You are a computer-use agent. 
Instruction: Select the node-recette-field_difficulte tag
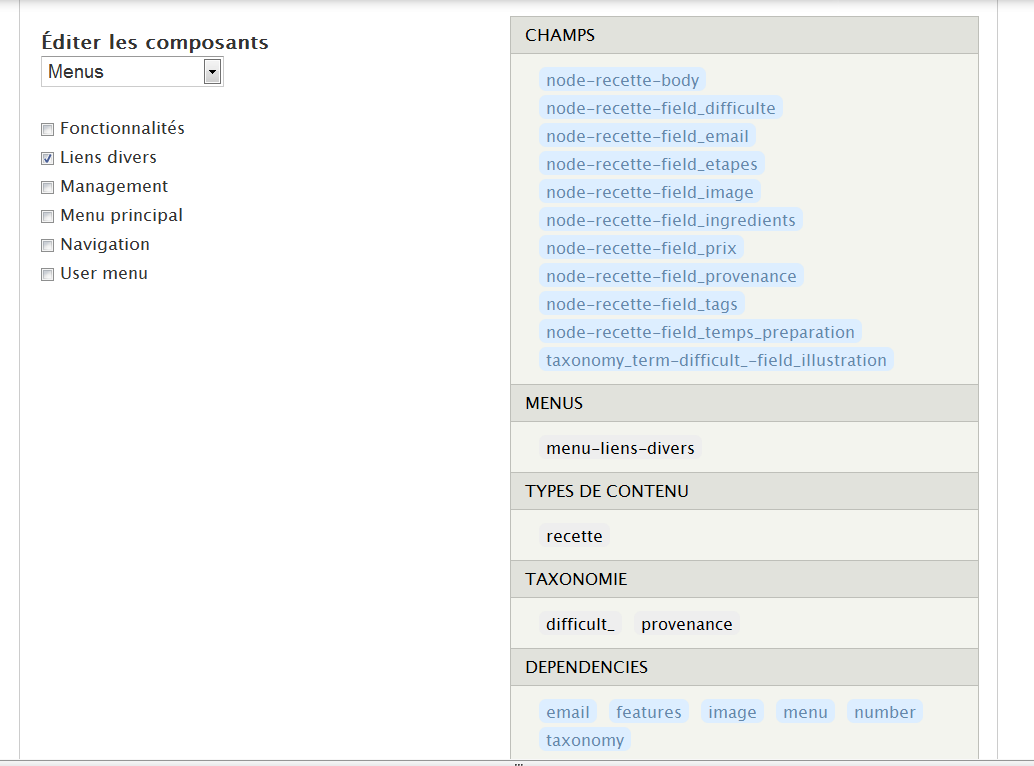(660, 108)
